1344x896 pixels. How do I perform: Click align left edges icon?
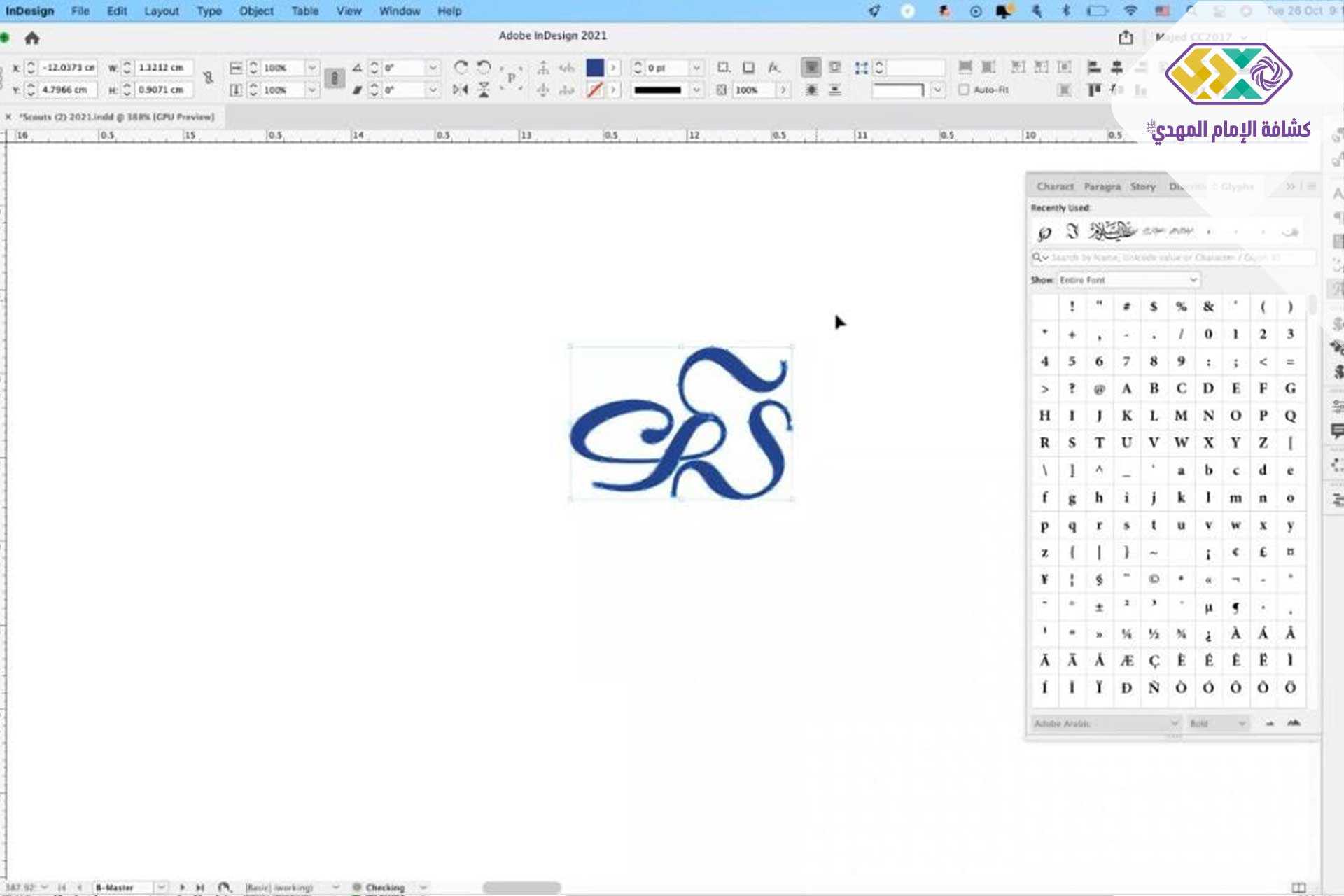coord(1094,67)
